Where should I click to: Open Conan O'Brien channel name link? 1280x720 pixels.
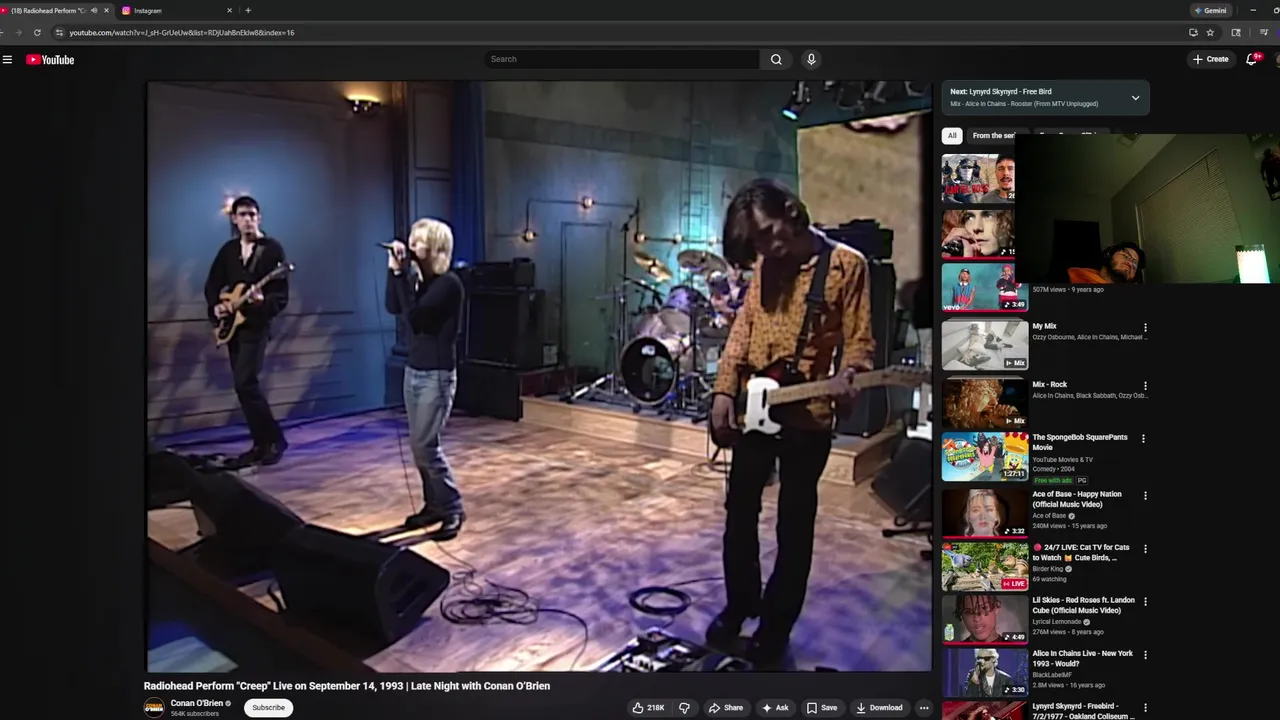coord(197,703)
